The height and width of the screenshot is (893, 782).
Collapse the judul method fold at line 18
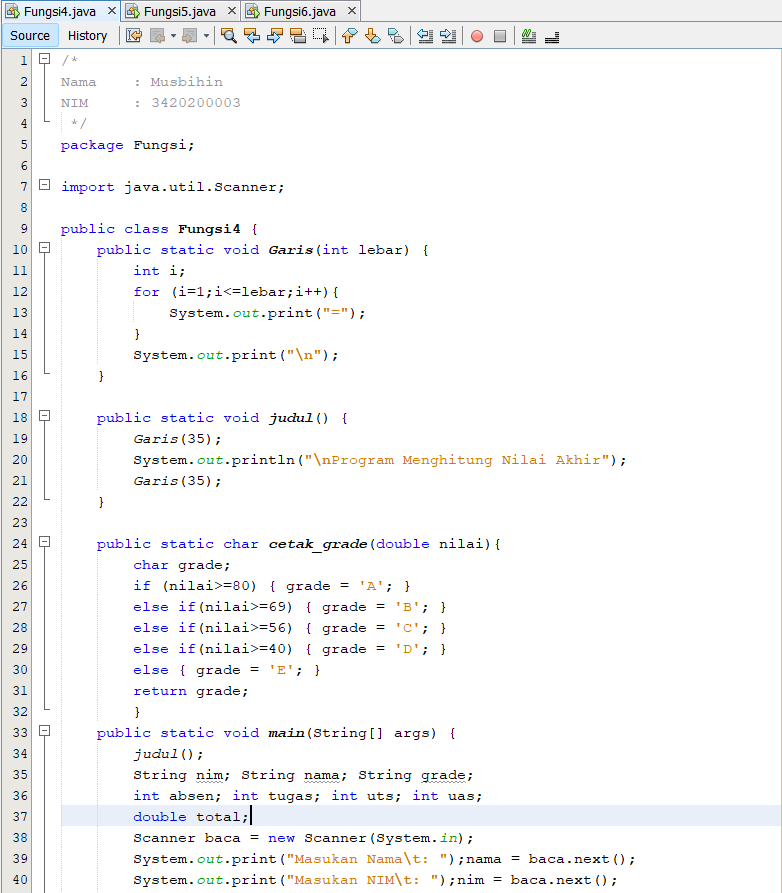point(44,415)
